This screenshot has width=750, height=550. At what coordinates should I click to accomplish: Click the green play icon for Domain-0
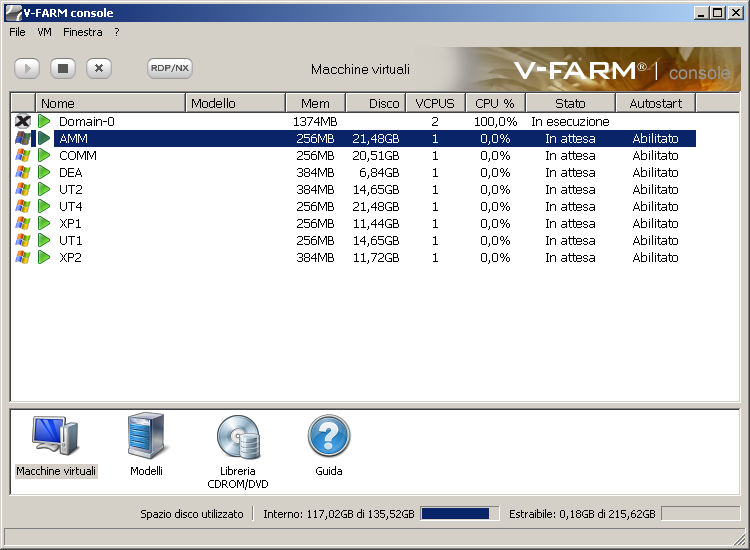click(x=44, y=121)
